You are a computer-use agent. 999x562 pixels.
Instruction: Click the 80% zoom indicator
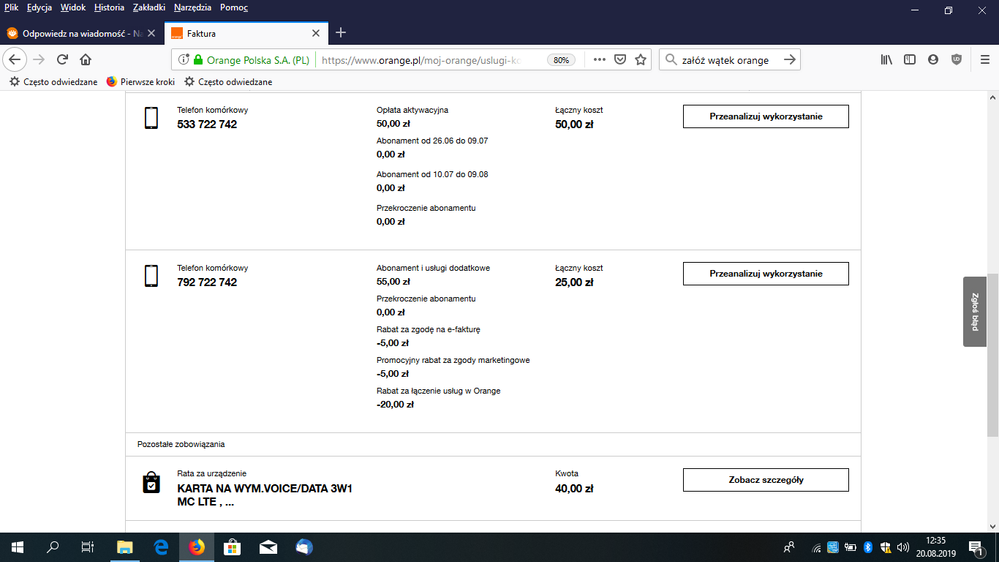point(561,60)
